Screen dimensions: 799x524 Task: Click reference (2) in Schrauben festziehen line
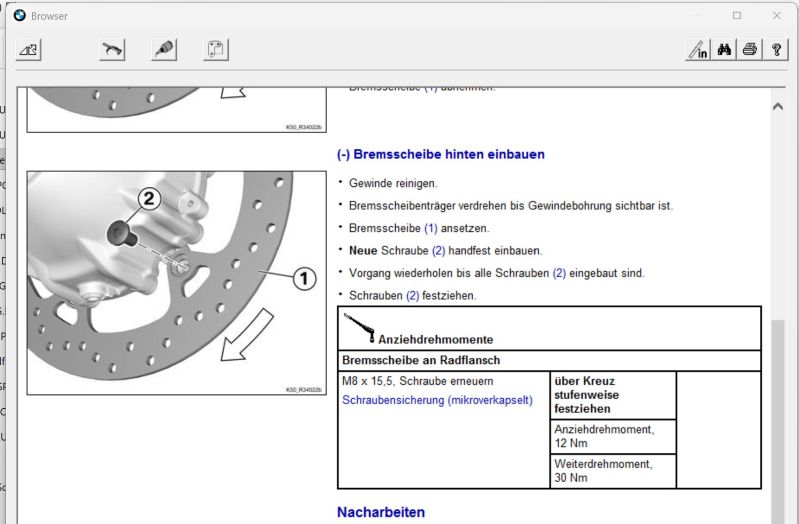pyautogui.click(x=412, y=295)
